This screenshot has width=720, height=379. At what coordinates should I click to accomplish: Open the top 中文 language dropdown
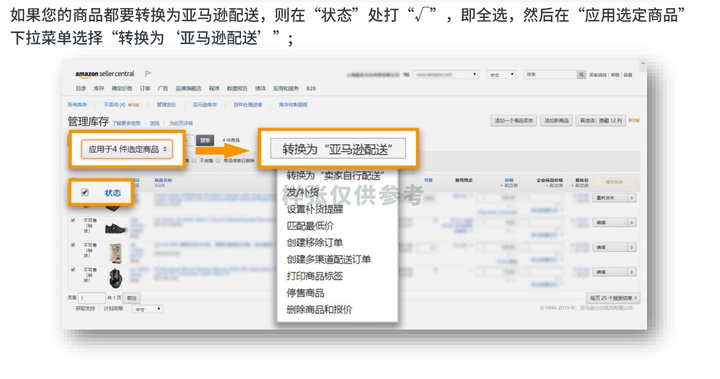coord(501,74)
